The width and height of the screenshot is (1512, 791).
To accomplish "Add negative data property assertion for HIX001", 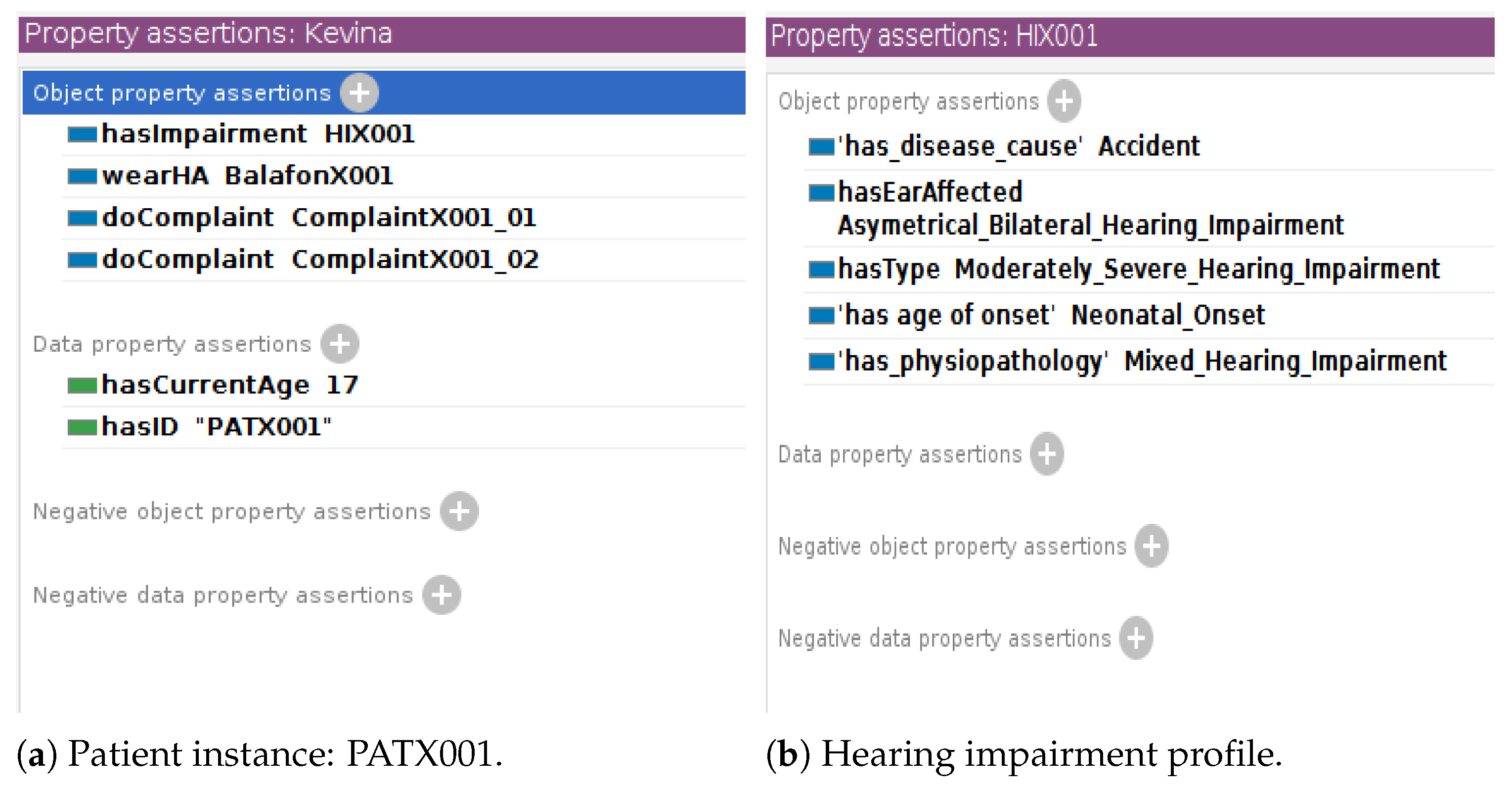I will [x=1136, y=638].
